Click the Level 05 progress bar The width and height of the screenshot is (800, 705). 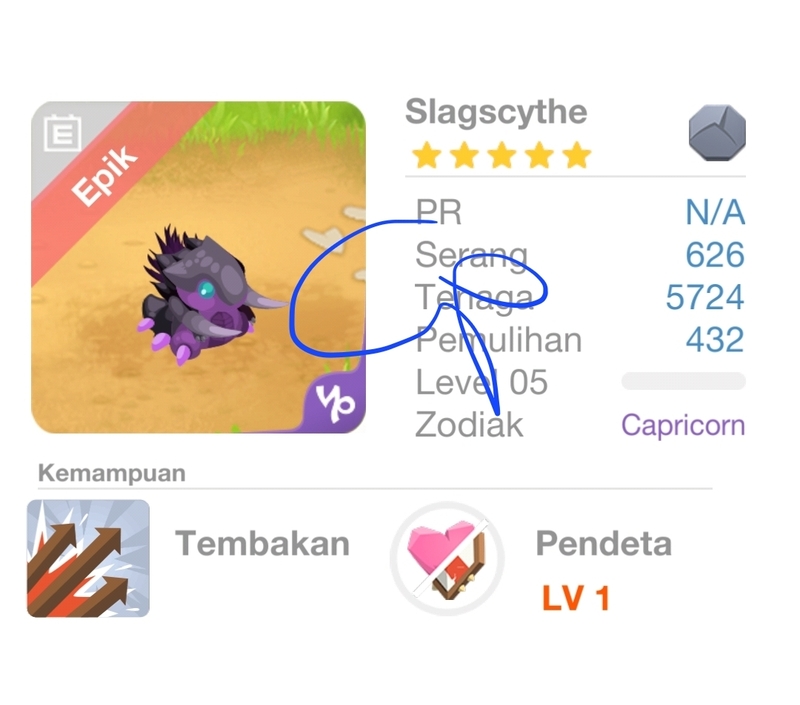(684, 381)
